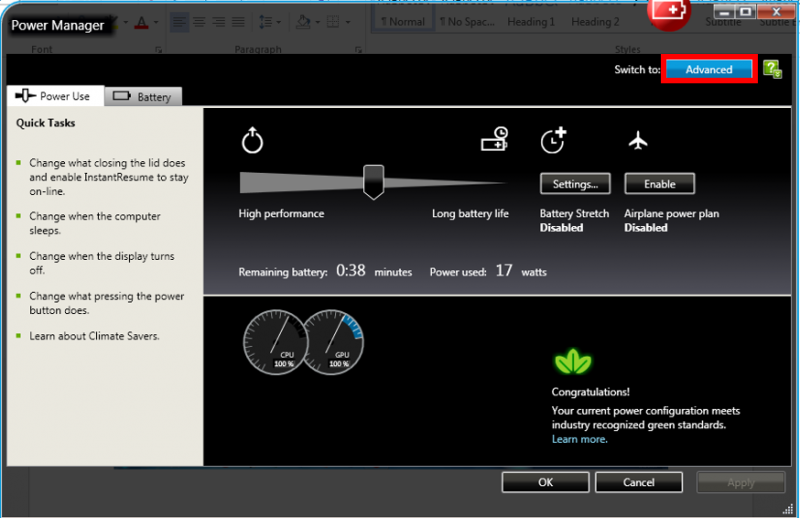The image size is (800, 518).
Task: Click the Battery Stretch clock icon
Action: point(554,140)
